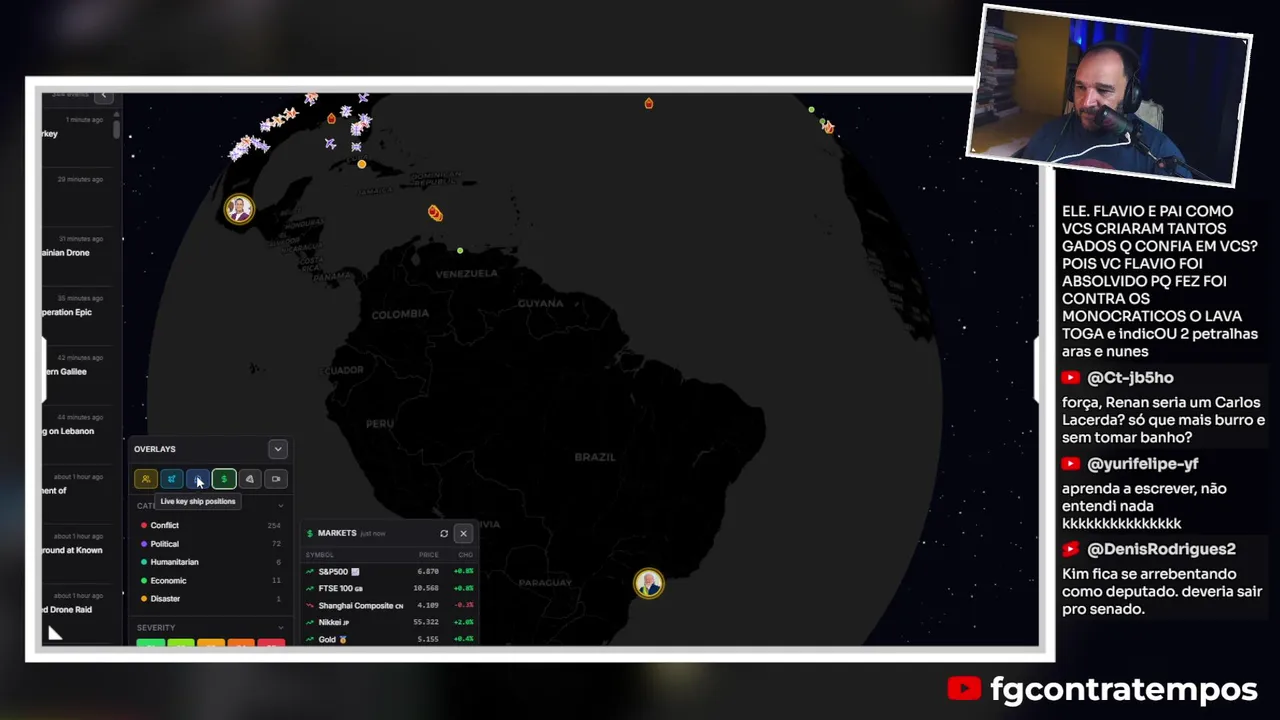Click the Venezuela country label on the globe
1280x720 pixels.
(x=466, y=273)
